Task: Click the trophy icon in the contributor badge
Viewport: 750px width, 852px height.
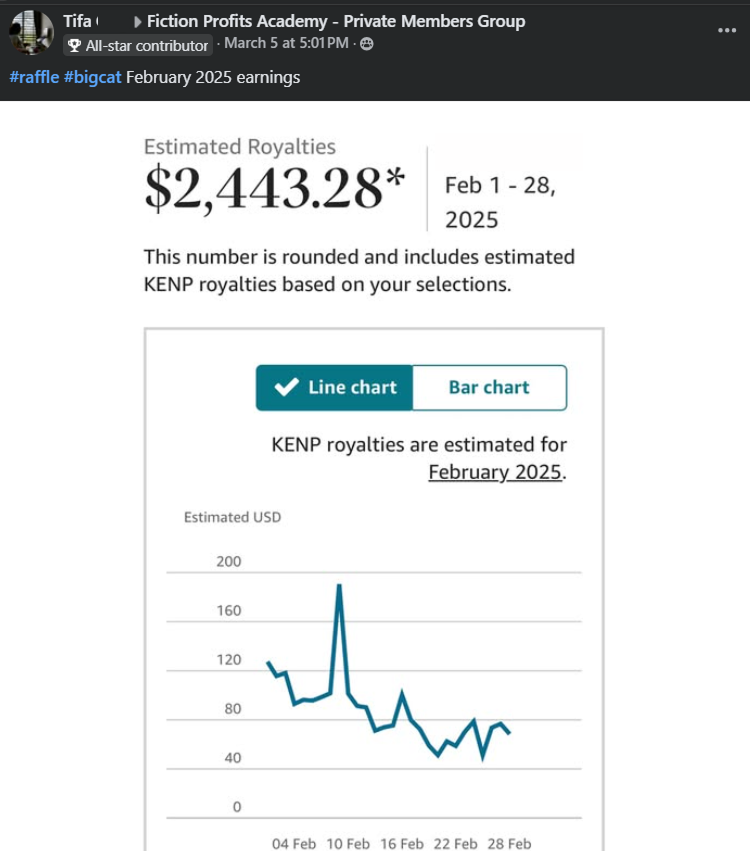Action: click(x=74, y=45)
